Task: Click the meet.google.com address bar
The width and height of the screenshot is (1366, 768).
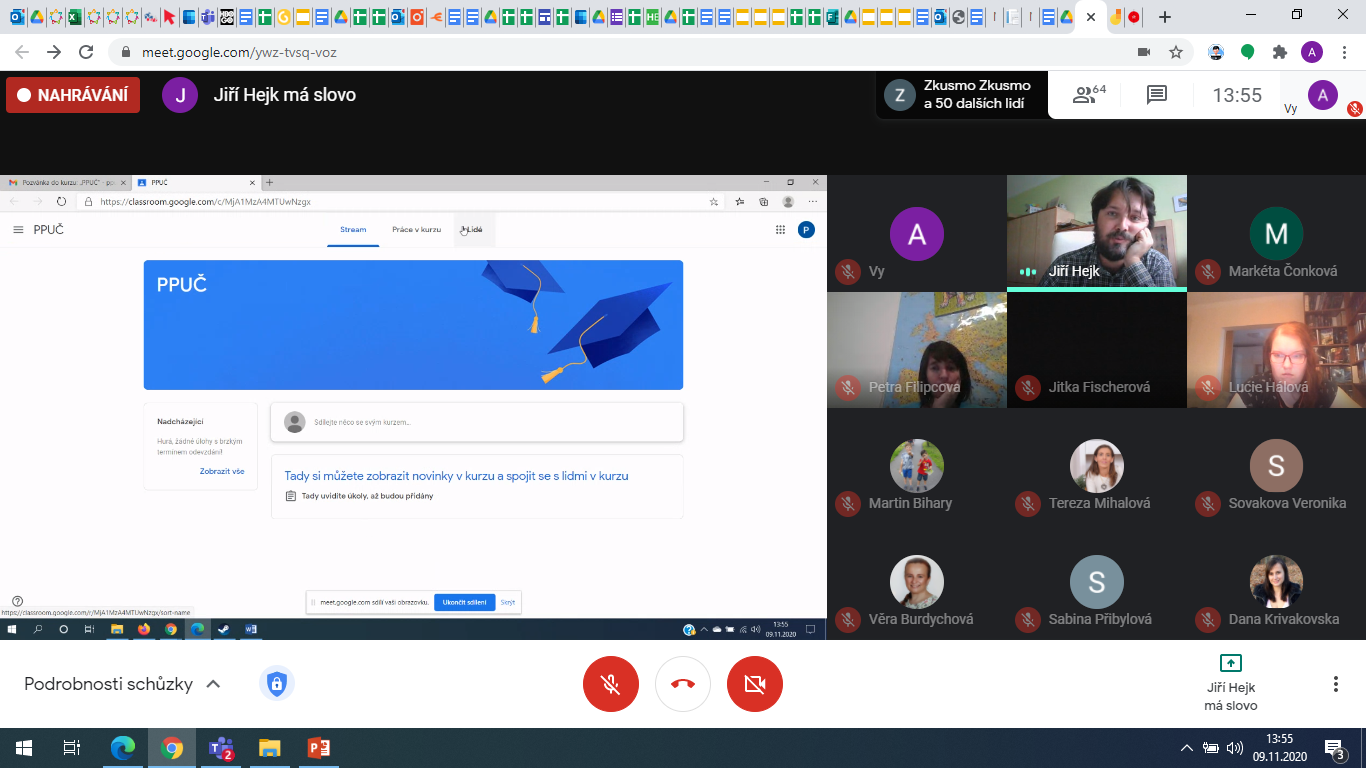Action: (600, 52)
